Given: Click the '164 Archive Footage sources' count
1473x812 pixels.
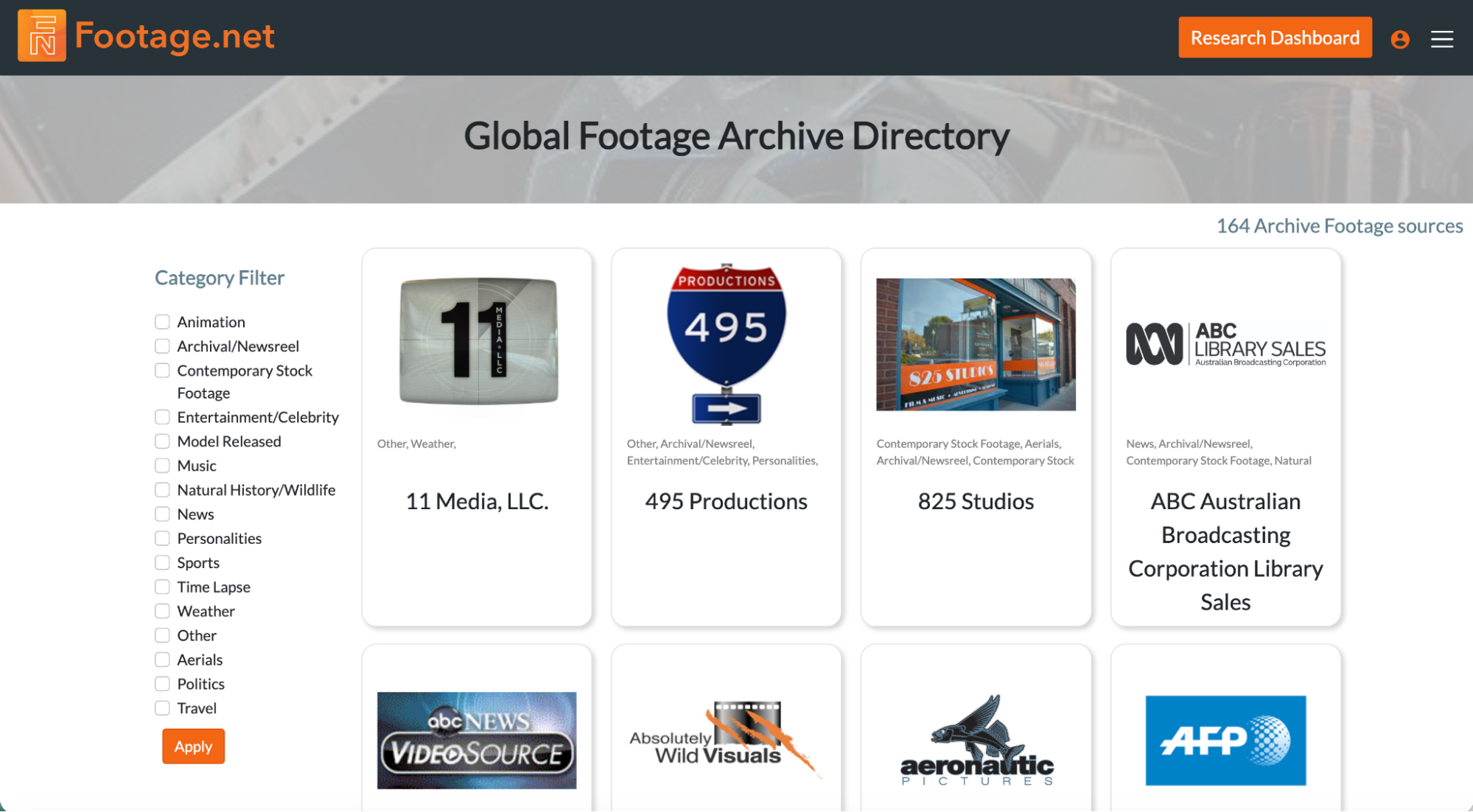Looking at the screenshot, I should tap(1340, 225).
